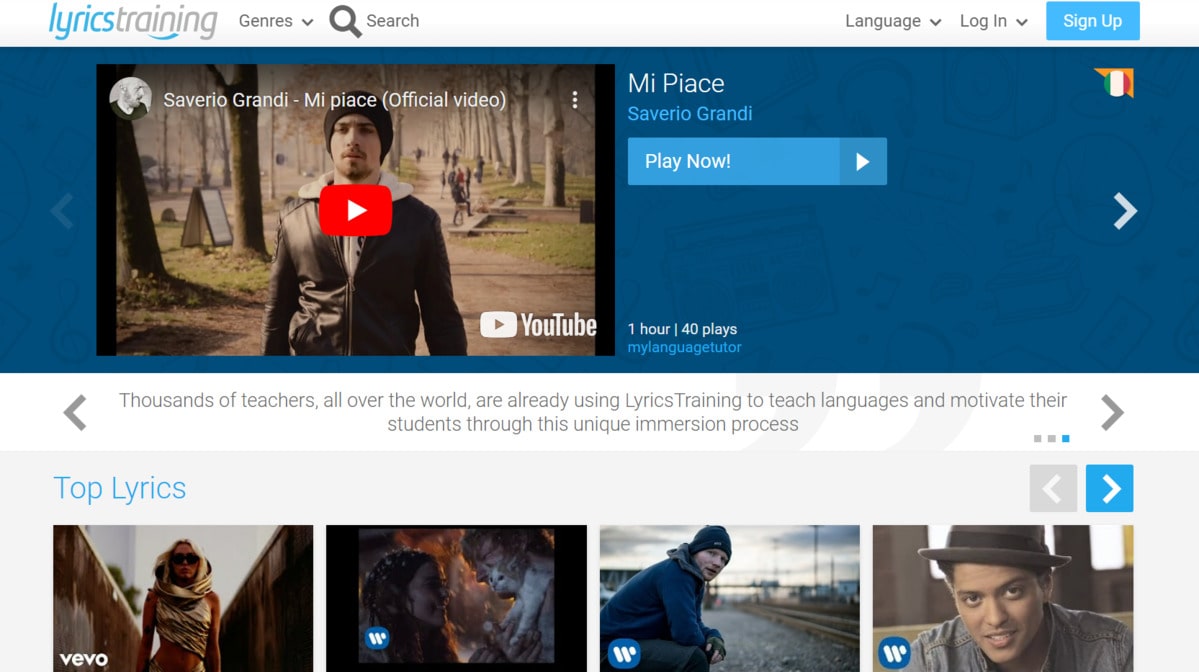The width and height of the screenshot is (1199, 672).
Task: Open the LyricsTraining home logo
Action: click(133, 21)
